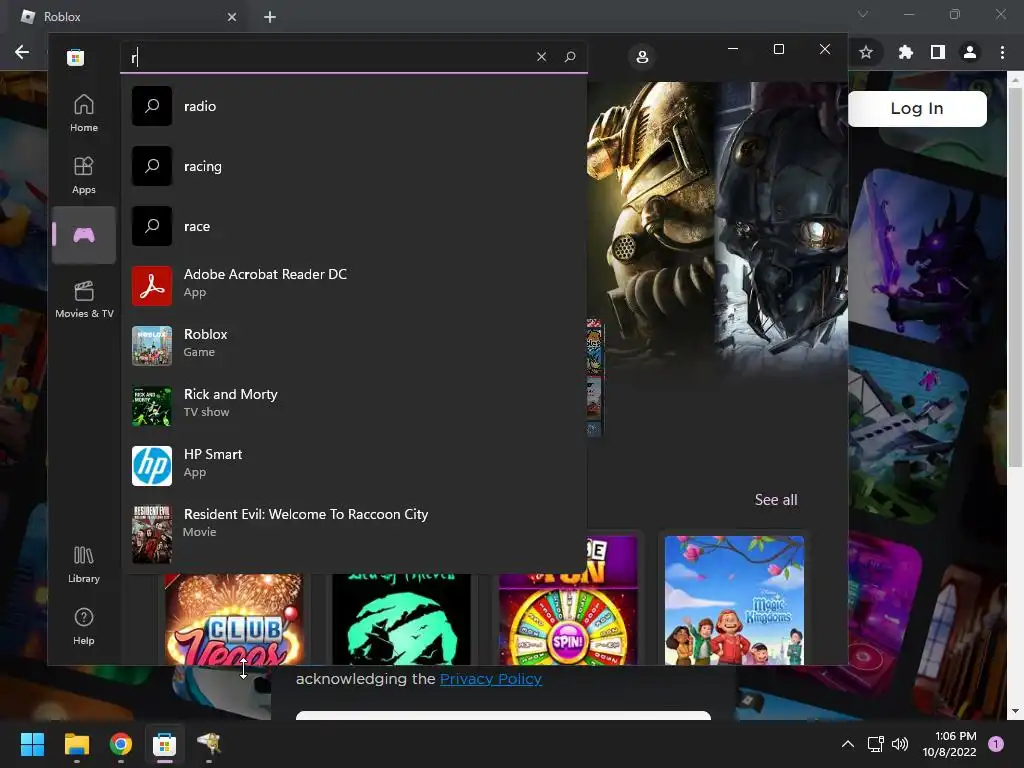Clear the search box with X

tap(541, 57)
